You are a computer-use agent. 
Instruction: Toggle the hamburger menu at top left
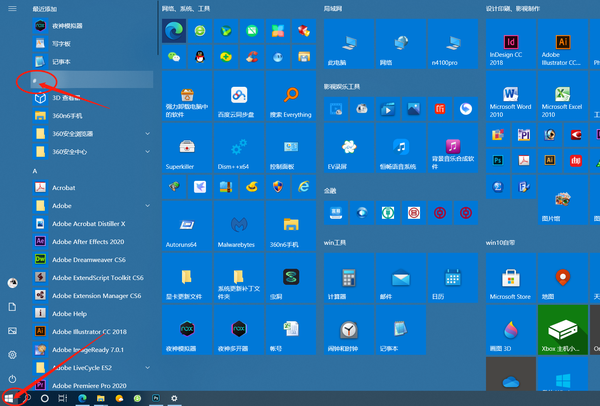12,9
